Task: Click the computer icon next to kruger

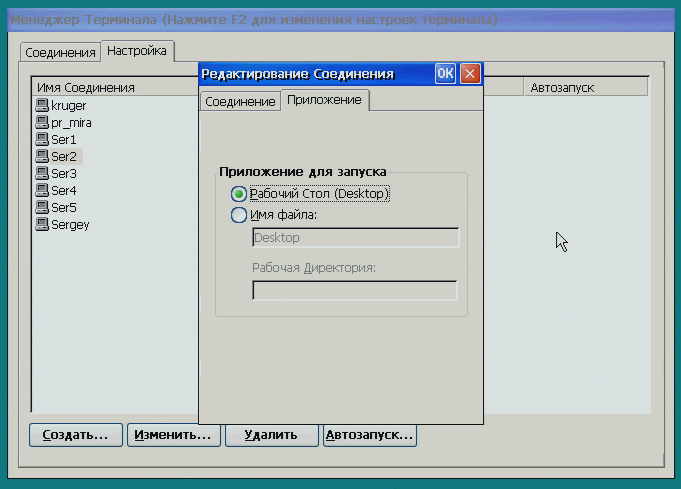Action: (42, 105)
